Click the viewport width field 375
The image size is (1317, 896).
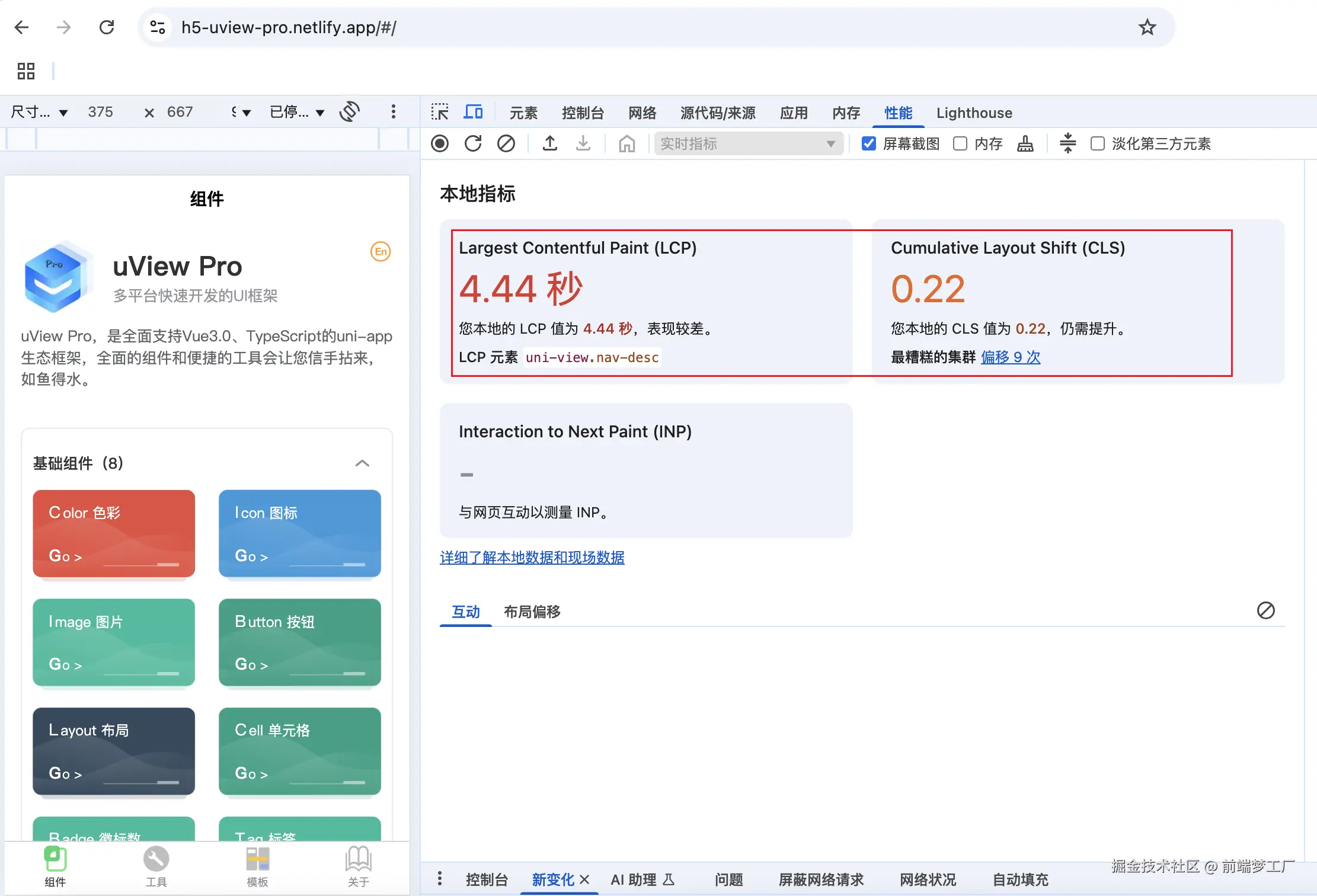click(101, 112)
